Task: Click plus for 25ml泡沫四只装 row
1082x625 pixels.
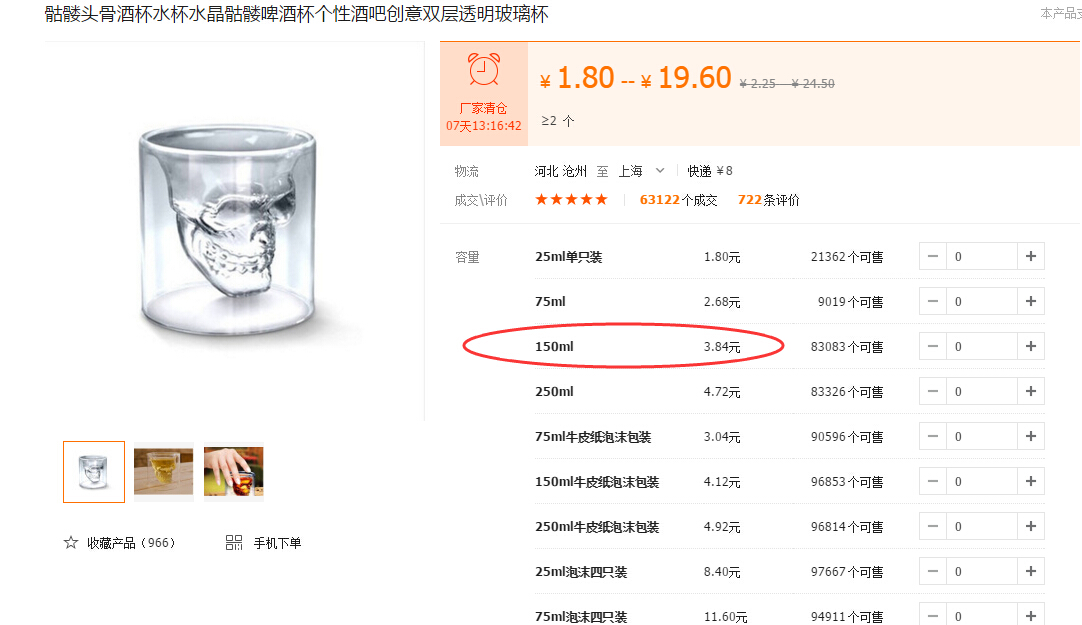Action: (x=1031, y=571)
